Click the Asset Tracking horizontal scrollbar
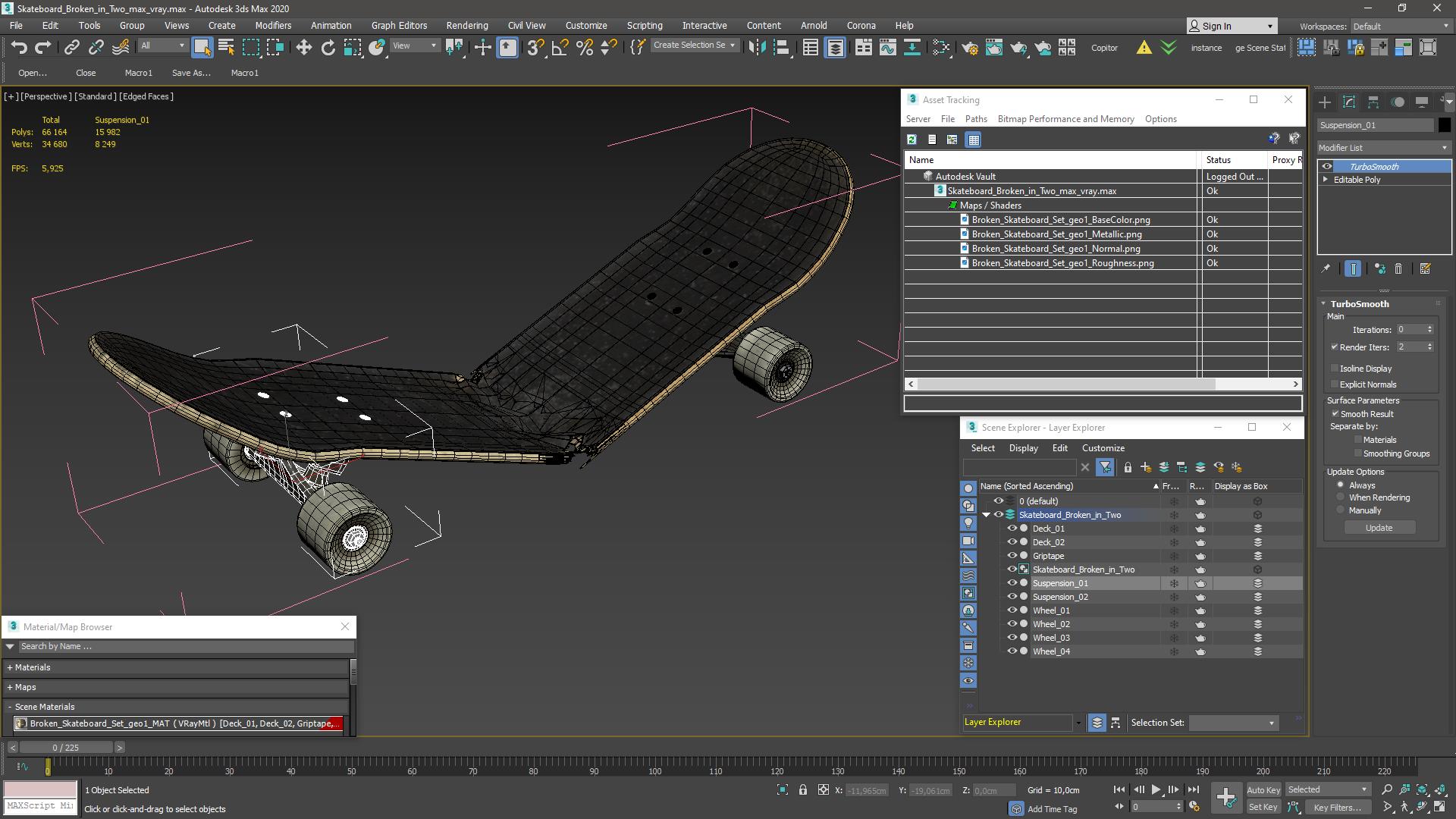 coord(1065,384)
